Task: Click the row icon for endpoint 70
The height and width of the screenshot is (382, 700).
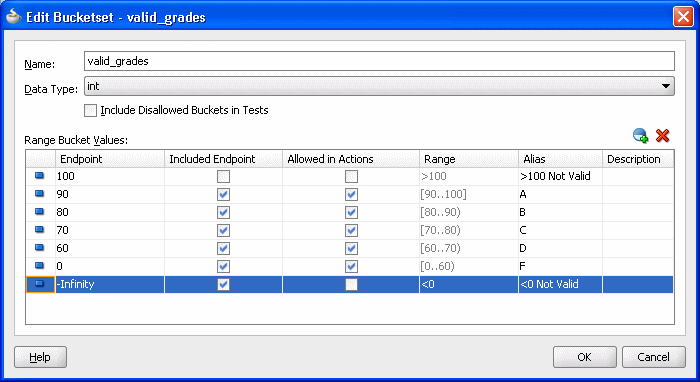Action: pos(40,230)
